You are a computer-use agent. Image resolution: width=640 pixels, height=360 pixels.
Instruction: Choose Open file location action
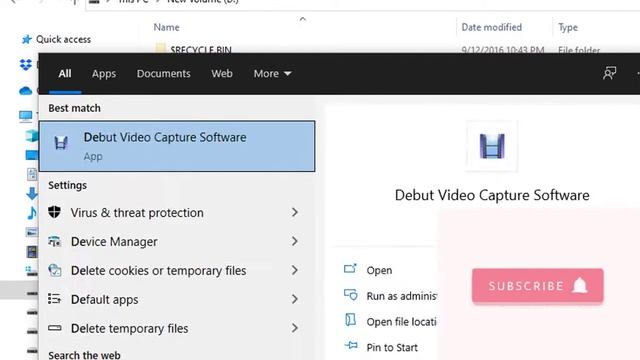[x=402, y=322]
